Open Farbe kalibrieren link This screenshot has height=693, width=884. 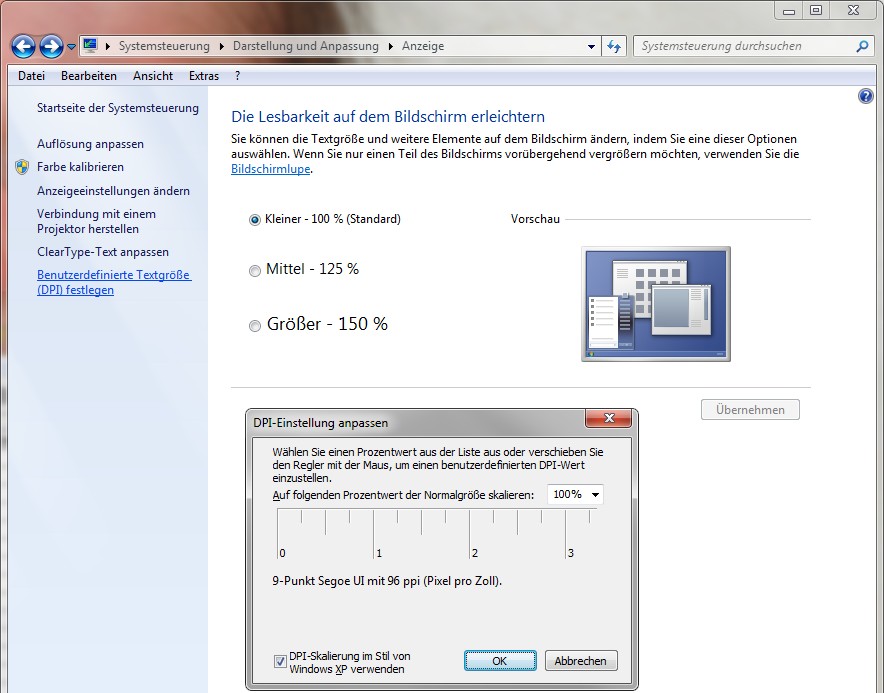tap(80, 167)
